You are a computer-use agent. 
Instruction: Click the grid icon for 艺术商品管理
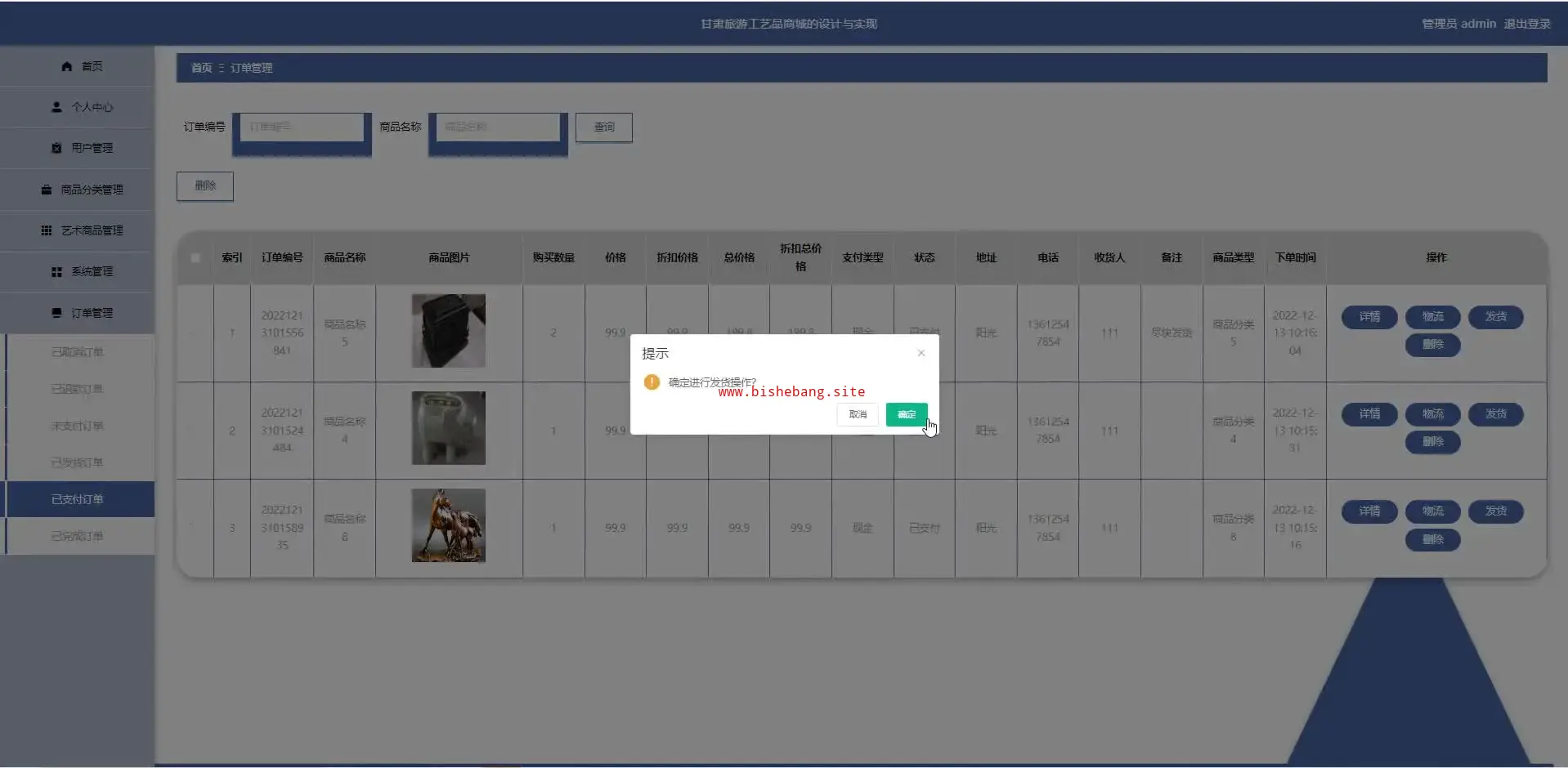(47, 230)
